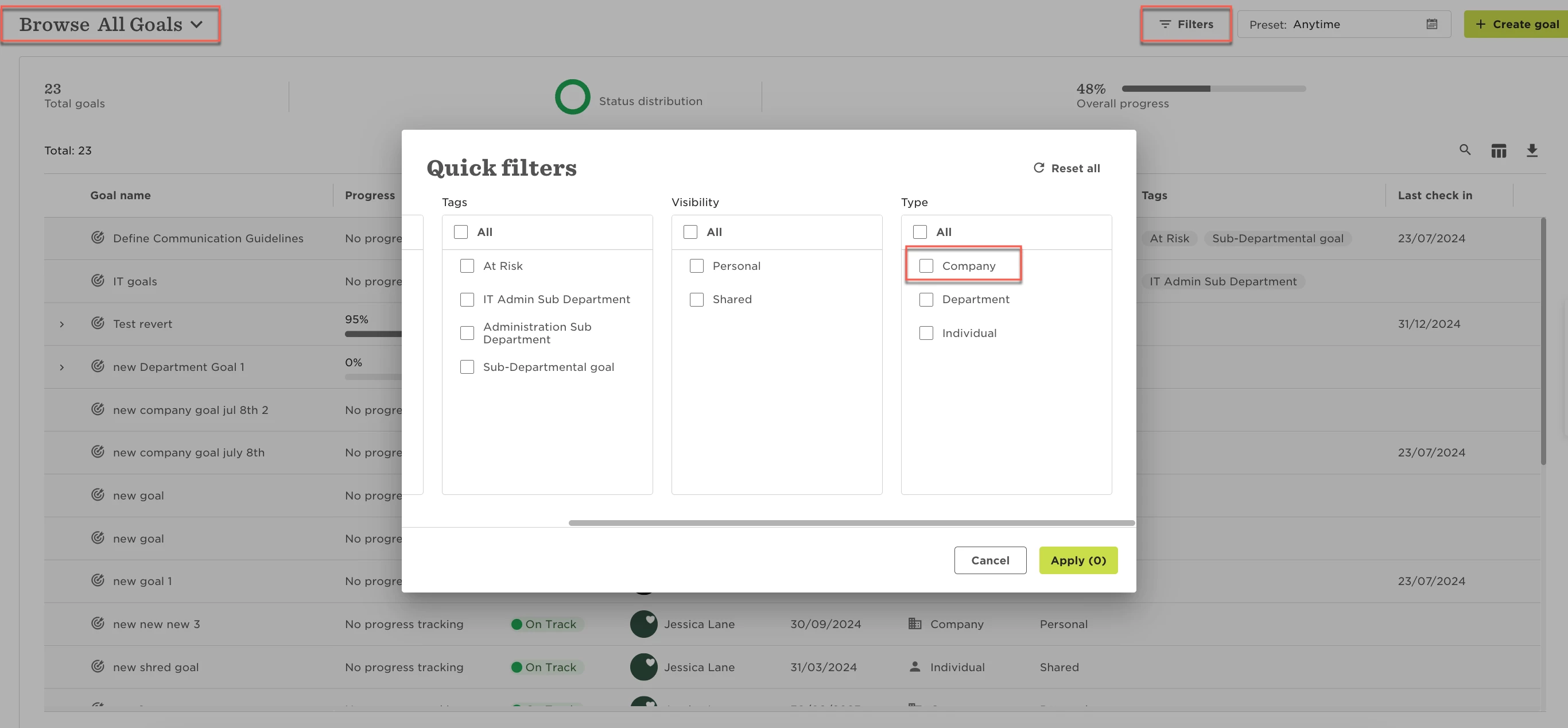The height and width of the screenshot is (728, 1568).
Task: Click On Track status in new shred goal row
Action: pos(546,667)
